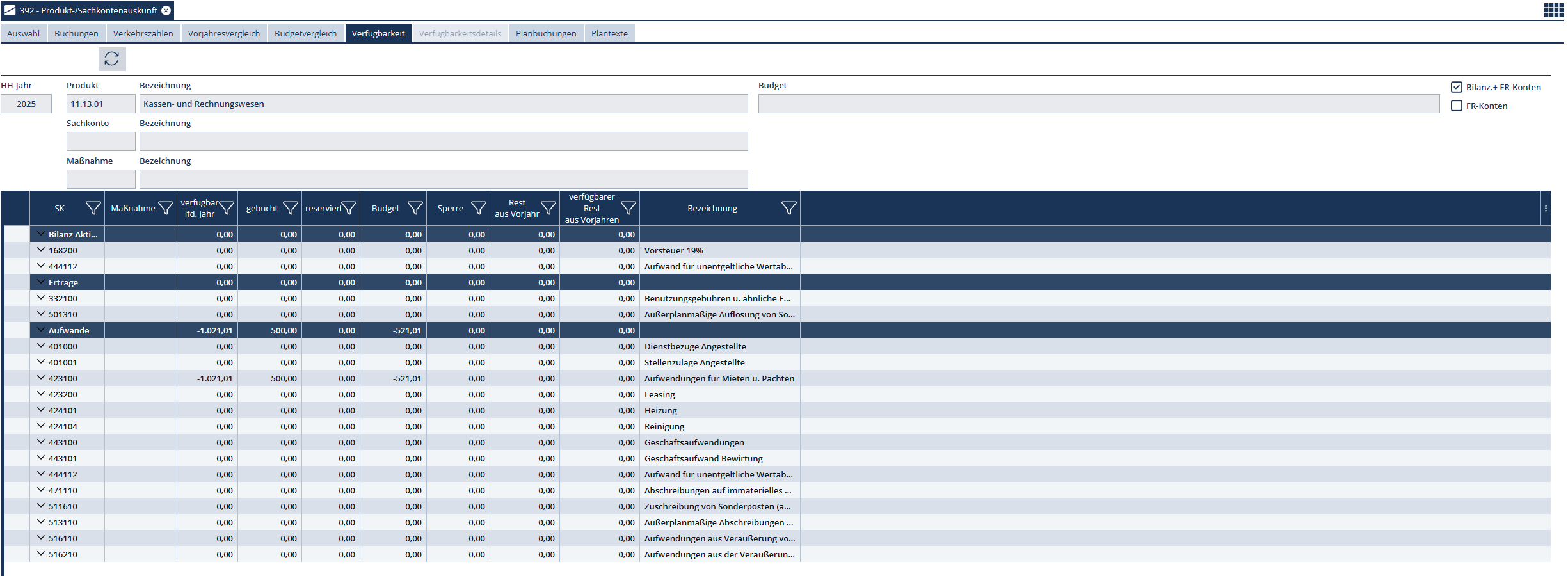
Task: Click the refresh icon button
Action: (112, 59)
